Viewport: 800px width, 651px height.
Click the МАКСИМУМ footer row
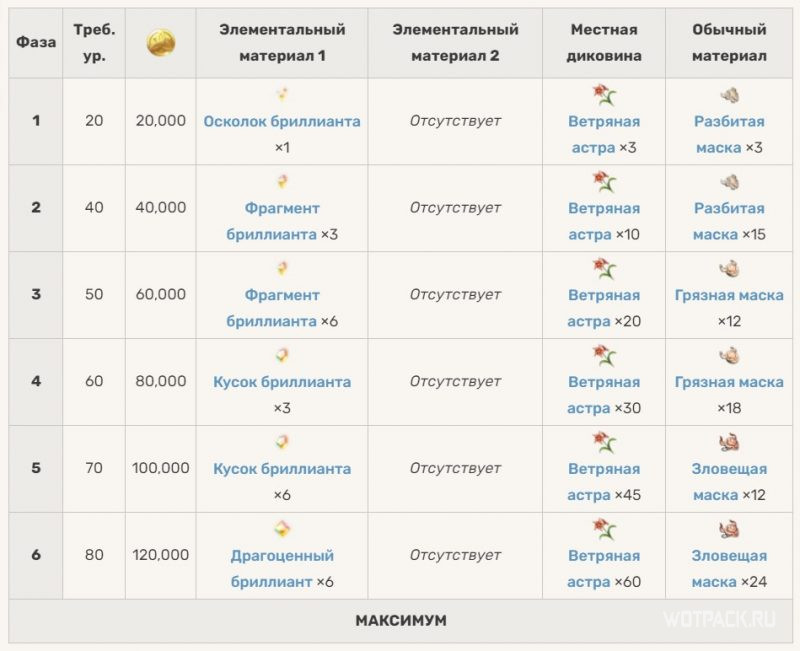(401, 621)
